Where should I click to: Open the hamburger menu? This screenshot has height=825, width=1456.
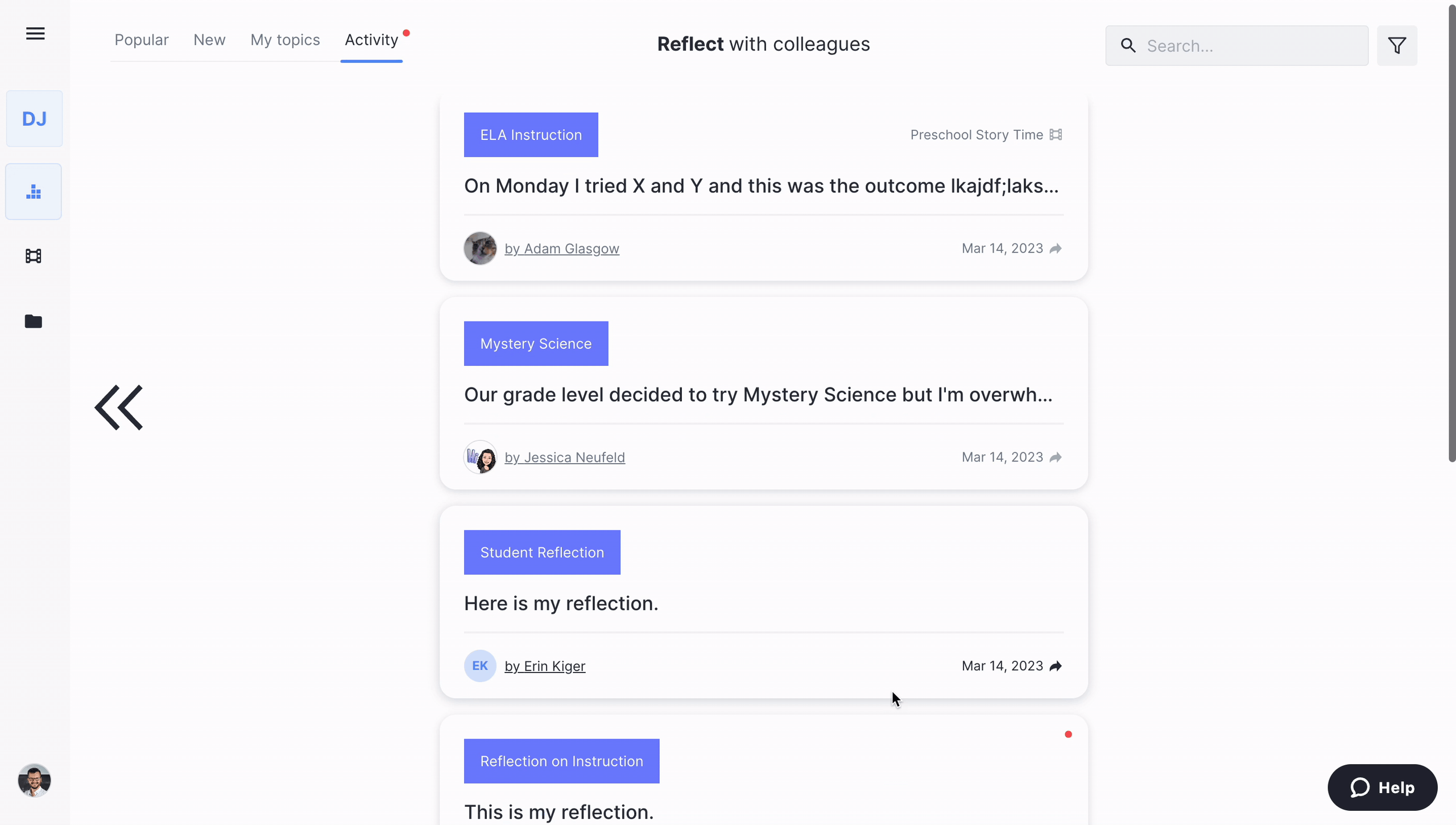tap(35, 34)
